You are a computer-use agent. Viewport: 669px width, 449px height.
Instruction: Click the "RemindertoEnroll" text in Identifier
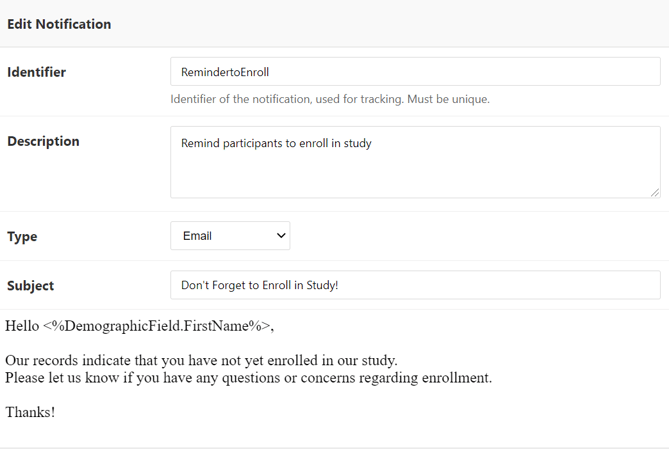pos(225,72)
